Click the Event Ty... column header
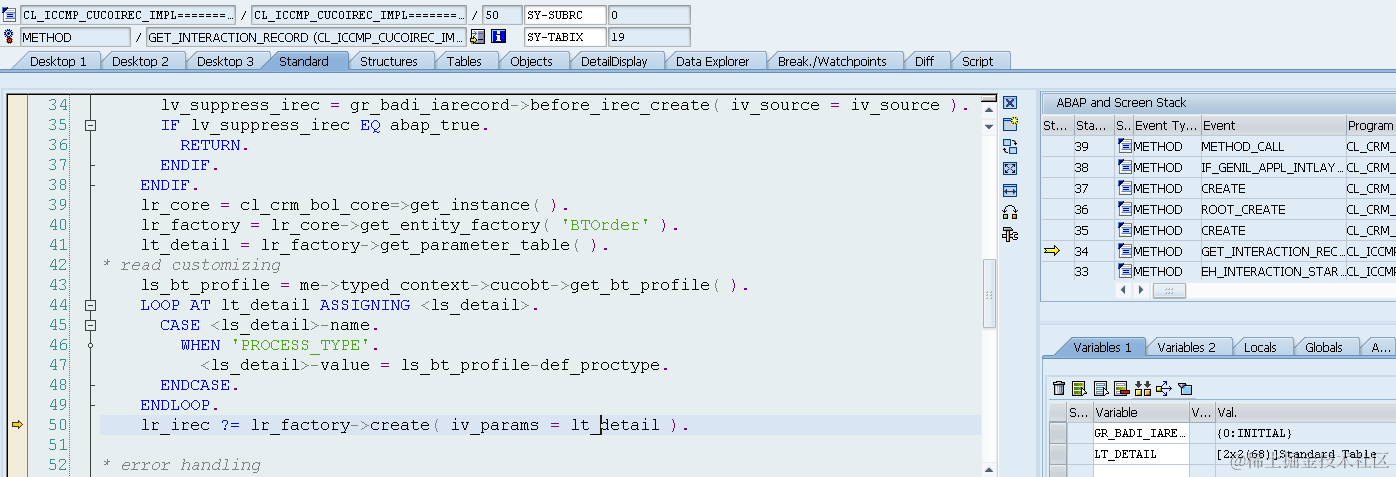1396x477 pixels. pyautogui.click(x=1165, y=125)
